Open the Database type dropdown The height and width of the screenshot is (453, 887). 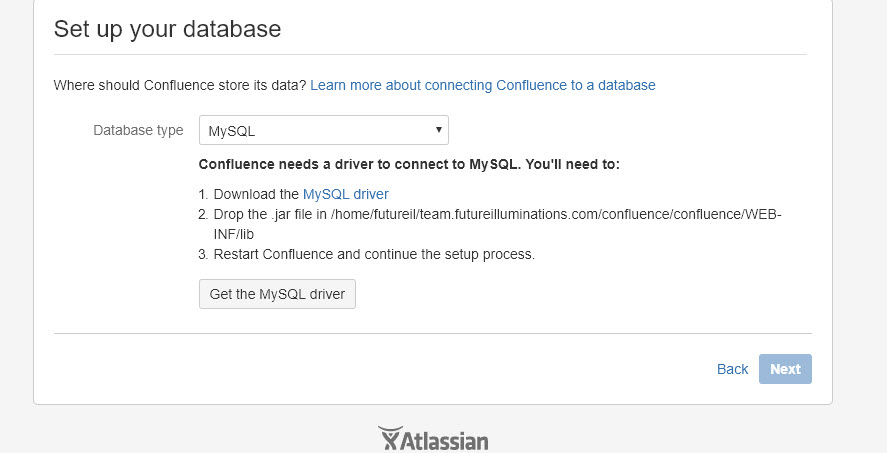tap(324, 130)
